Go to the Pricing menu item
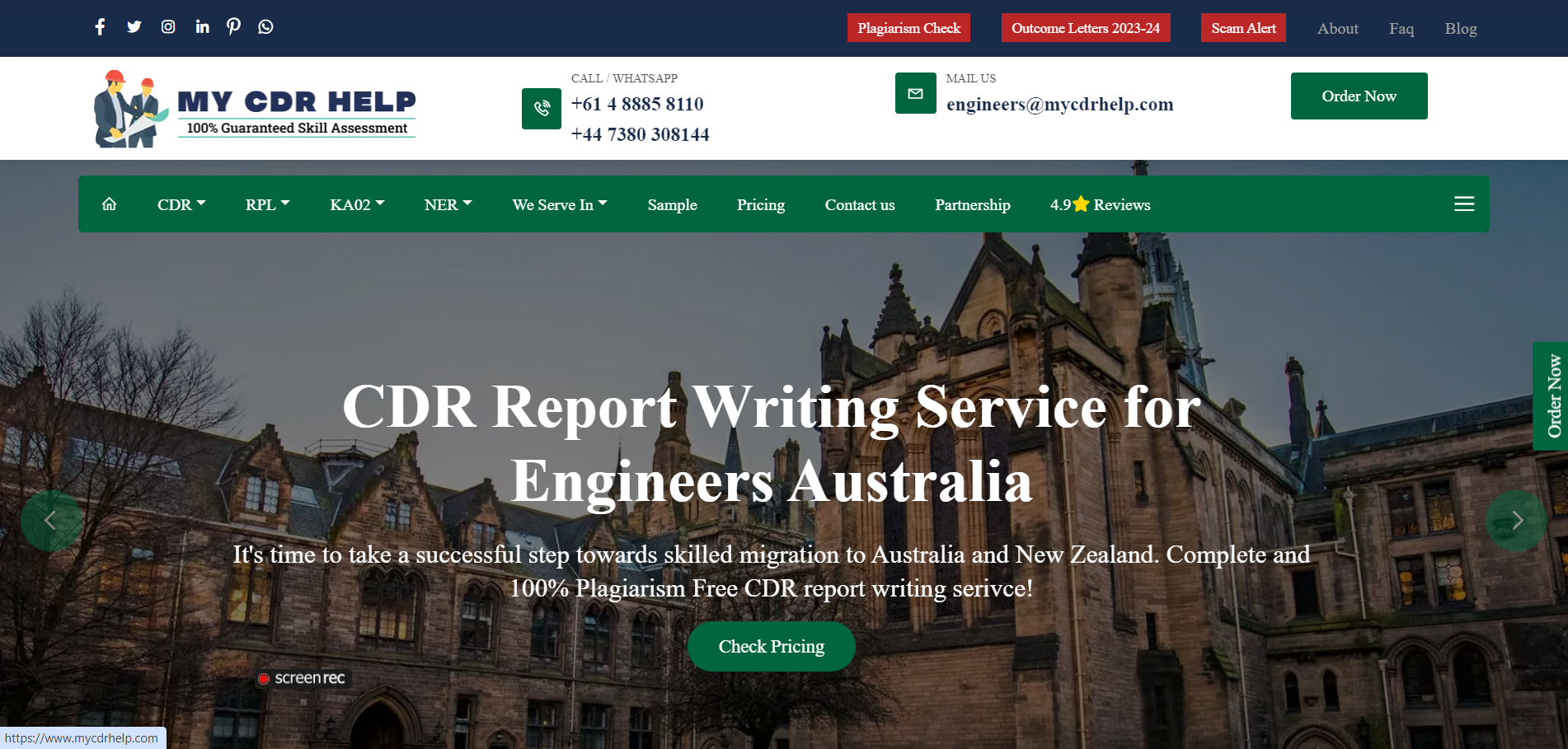 point(760,205)
